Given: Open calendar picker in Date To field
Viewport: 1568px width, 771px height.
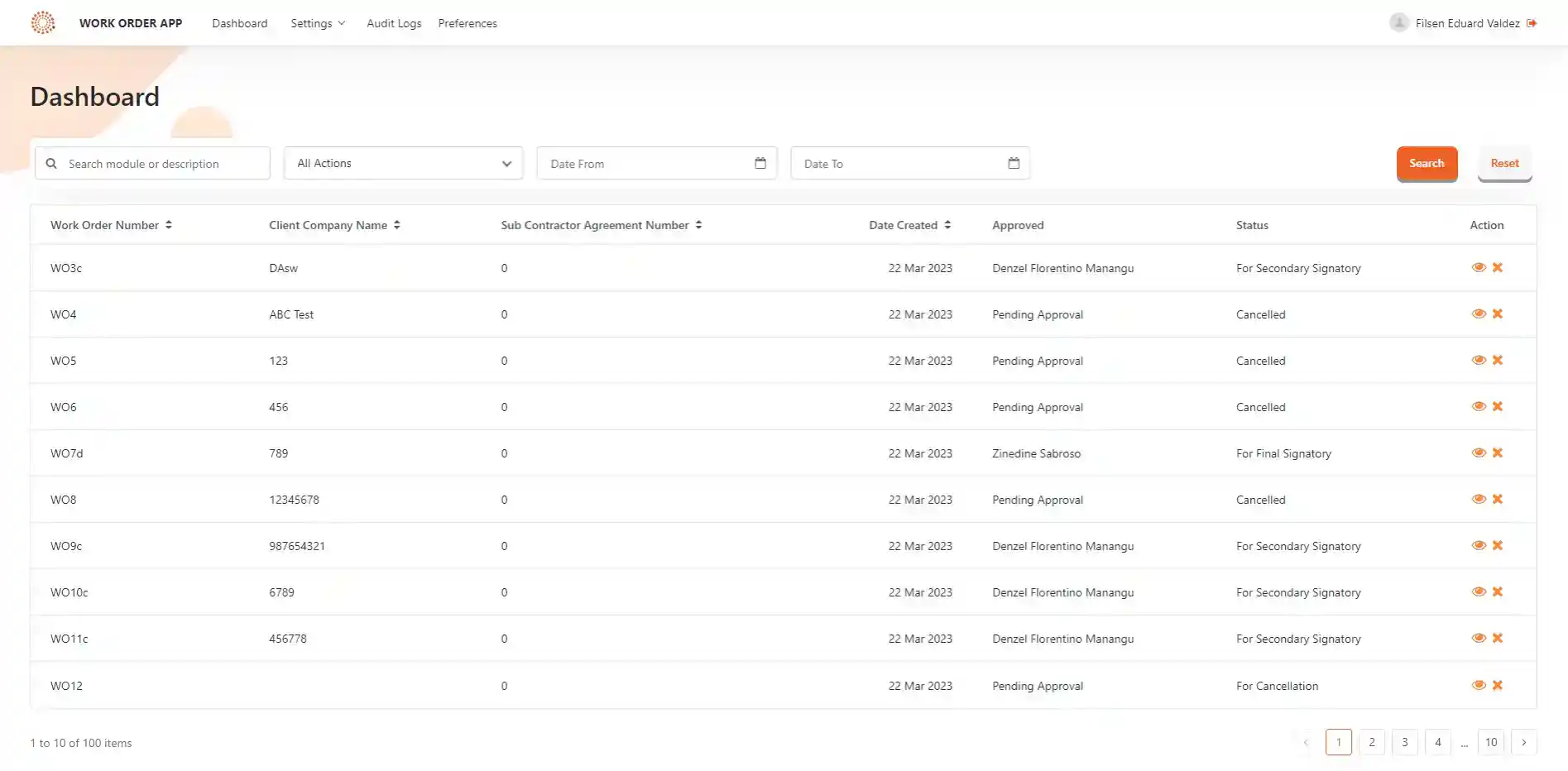Looking at the screenshot, I should tap(1014, 163).
